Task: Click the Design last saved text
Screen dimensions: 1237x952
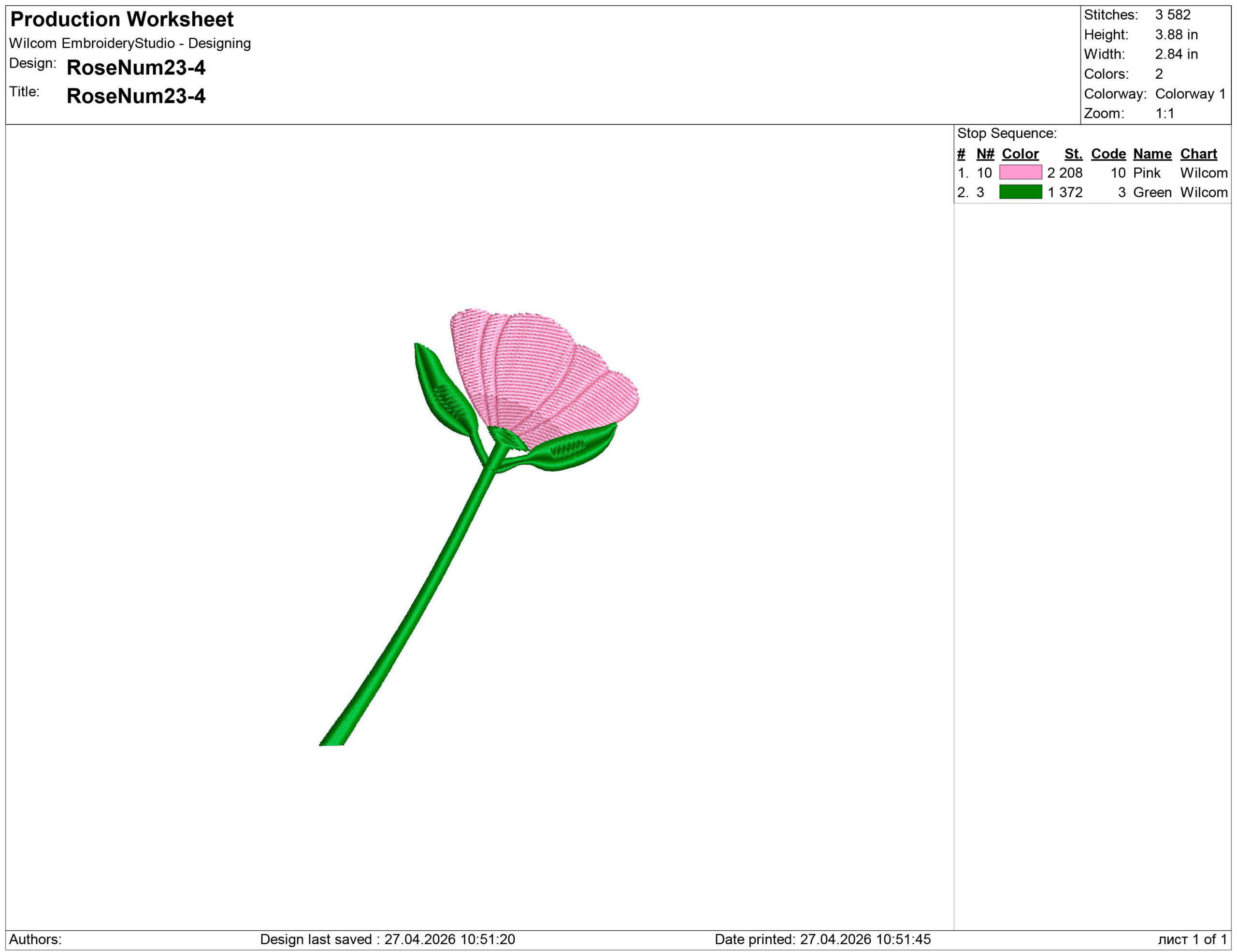Action: (388, 939)
